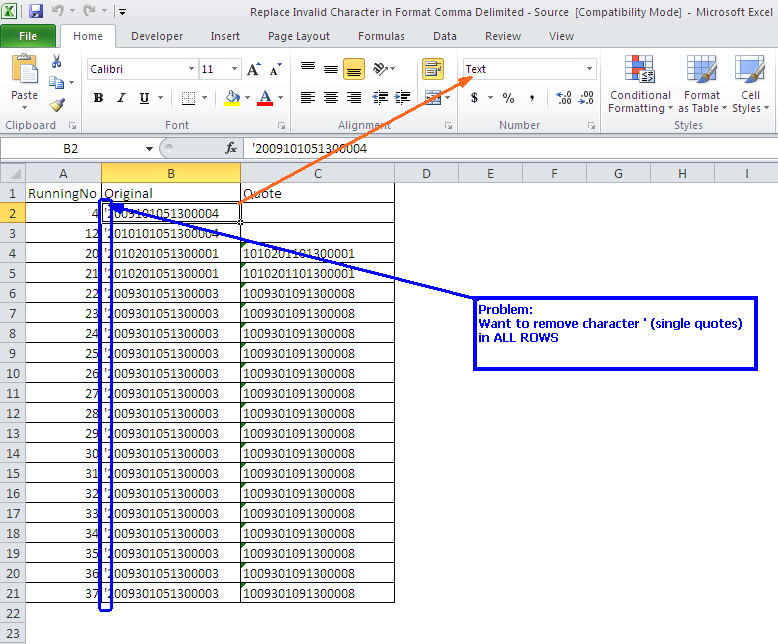Screen dimensions: 778x644
Task: Switch to the Developer tab
Action: coord(157,36)
